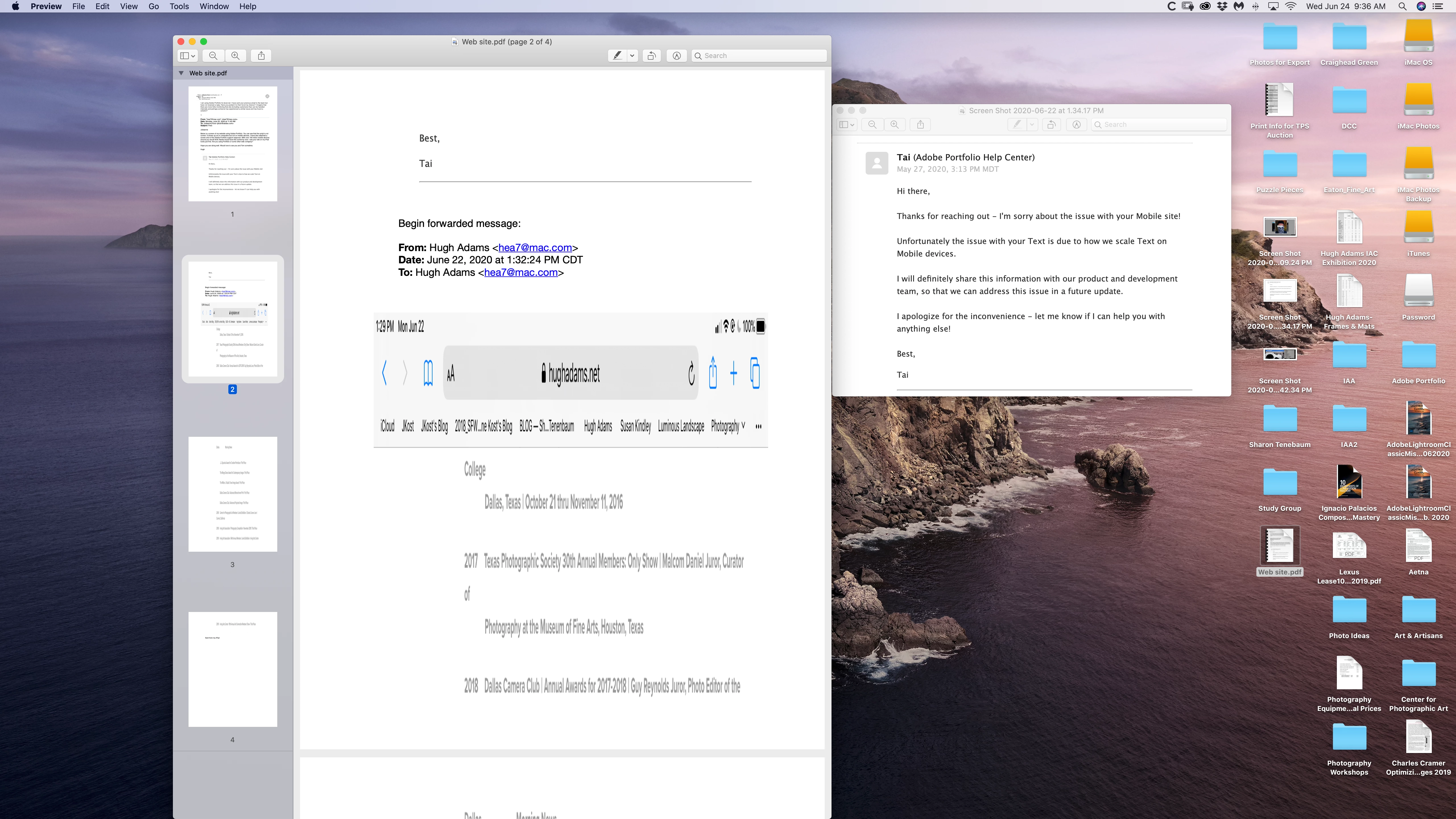Screen dimensions: 1456x819
Task: Open the Dropbox menu bar icon
Action: [1222, 6]
